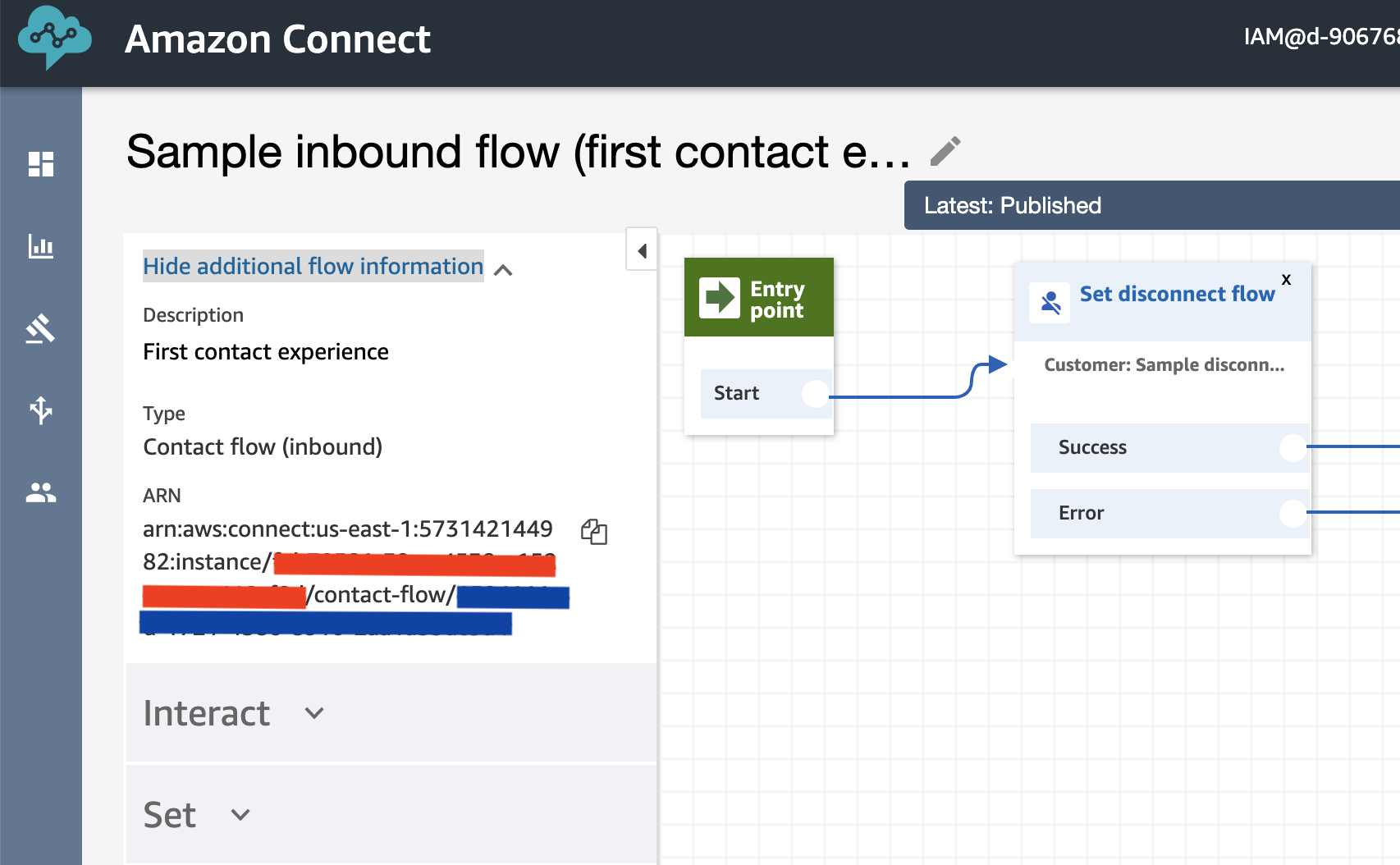1400x865 pixels.
Task: Open the Users icon in sidebar
Action: 41,492
